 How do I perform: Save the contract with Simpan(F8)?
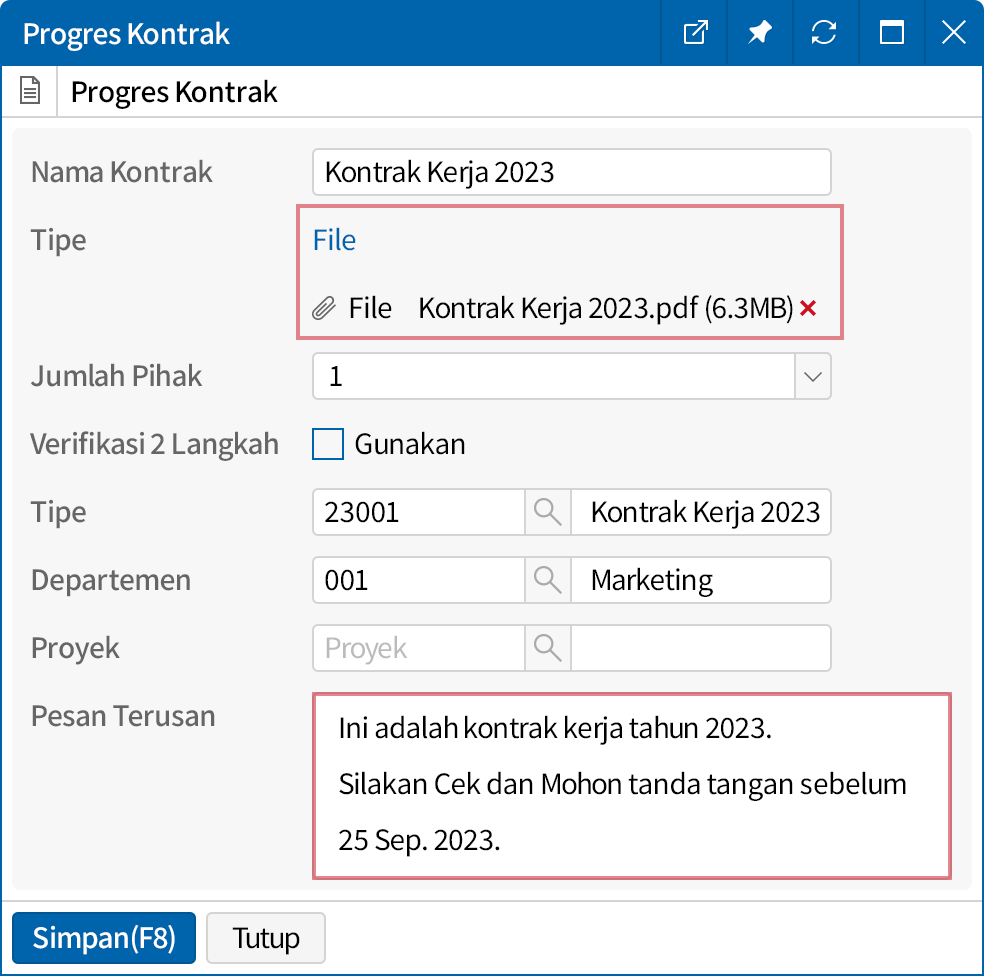pos(104,938)
